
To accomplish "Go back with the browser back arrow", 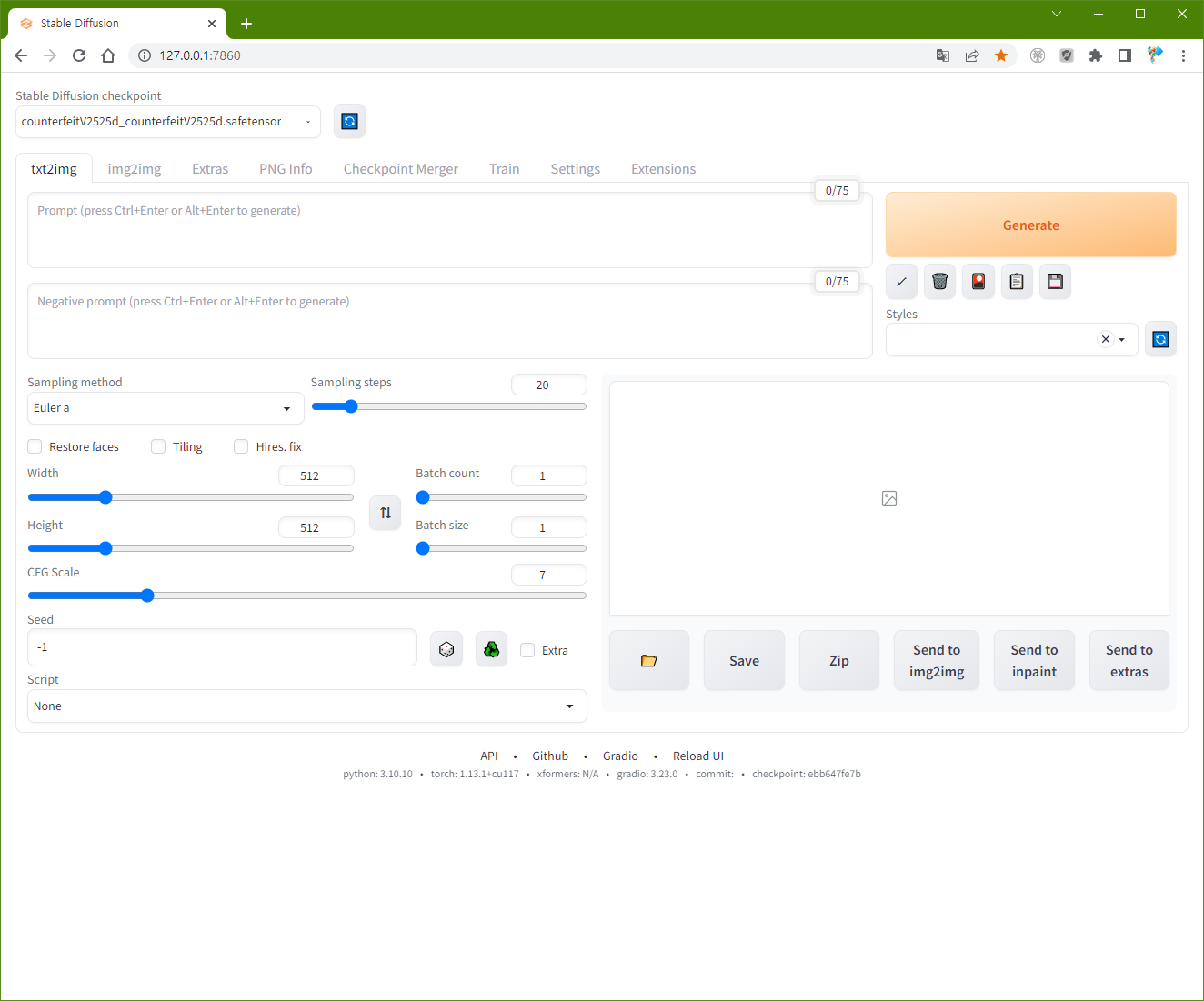I will click(x=21, y=55).
